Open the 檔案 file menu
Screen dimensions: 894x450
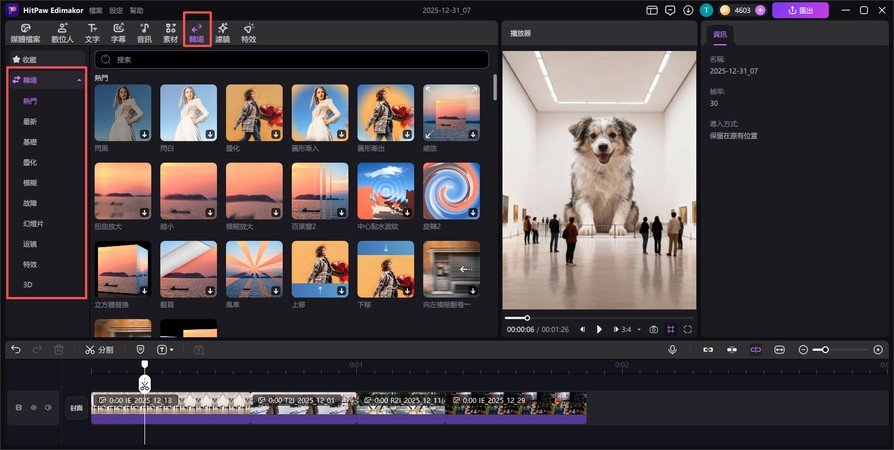point(95,10)
